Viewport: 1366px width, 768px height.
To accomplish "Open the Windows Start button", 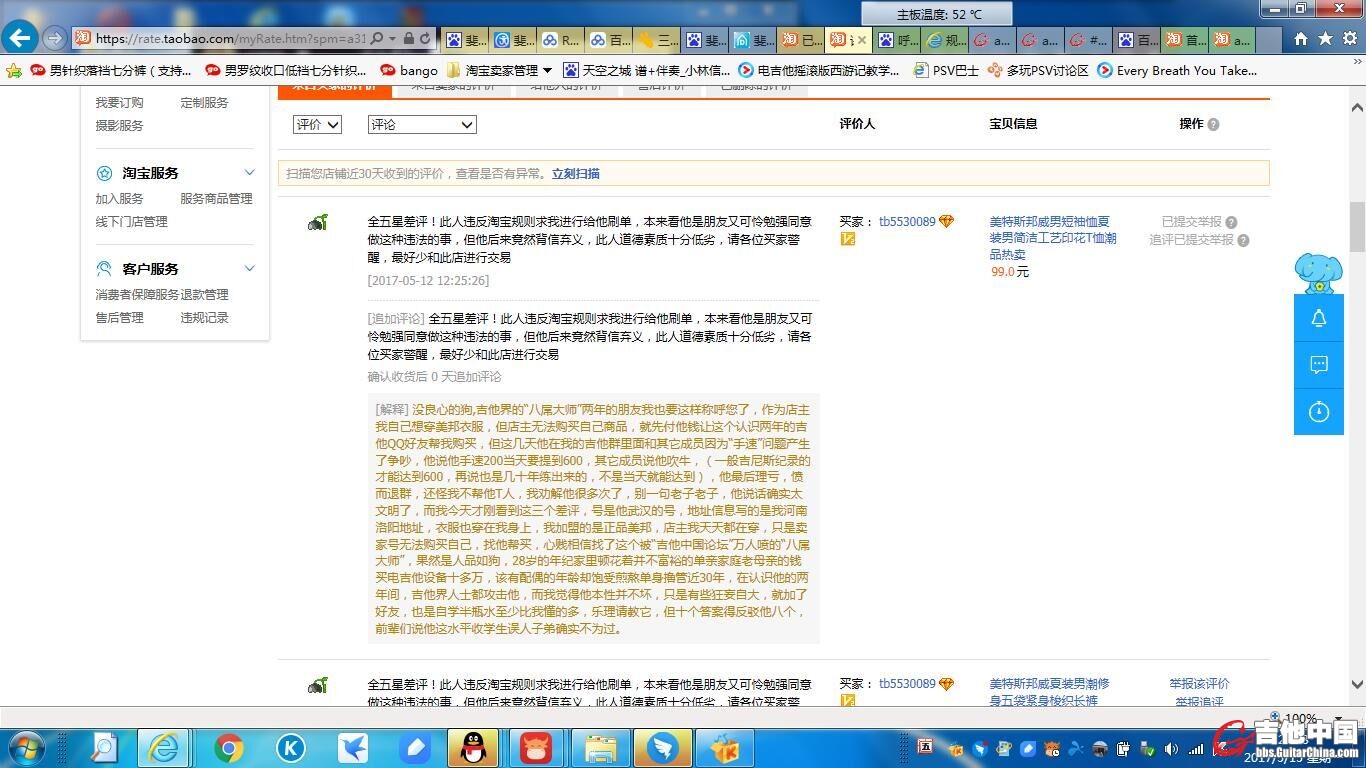I will point(26,747).
